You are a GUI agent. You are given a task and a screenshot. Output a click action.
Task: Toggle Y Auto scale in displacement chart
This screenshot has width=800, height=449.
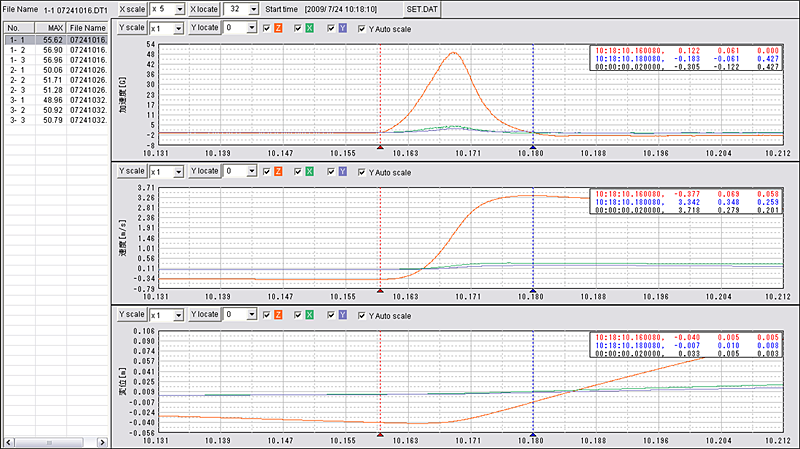tap(362, 316)
